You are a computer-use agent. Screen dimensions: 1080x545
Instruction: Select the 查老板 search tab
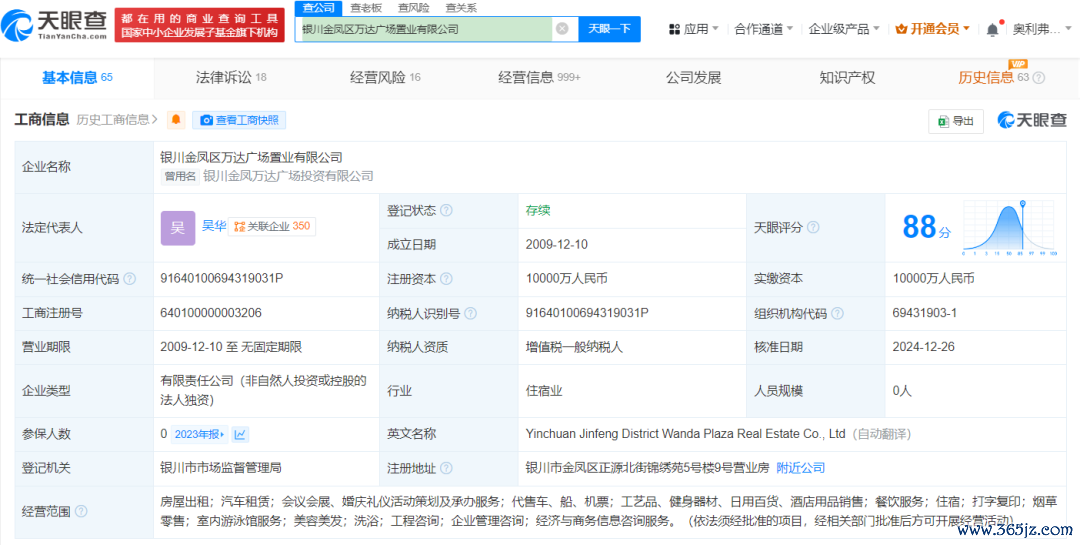[366, 8]
